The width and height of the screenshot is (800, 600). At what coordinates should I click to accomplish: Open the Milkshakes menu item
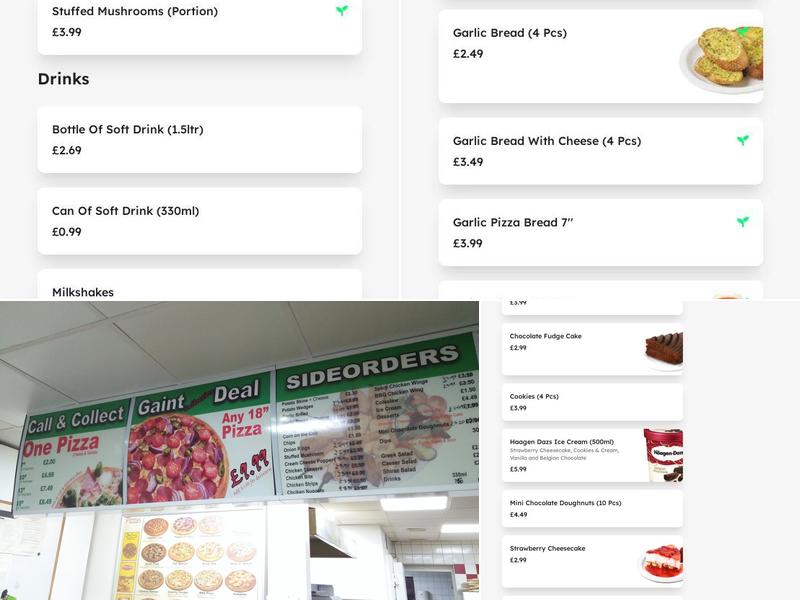(199, 285)
